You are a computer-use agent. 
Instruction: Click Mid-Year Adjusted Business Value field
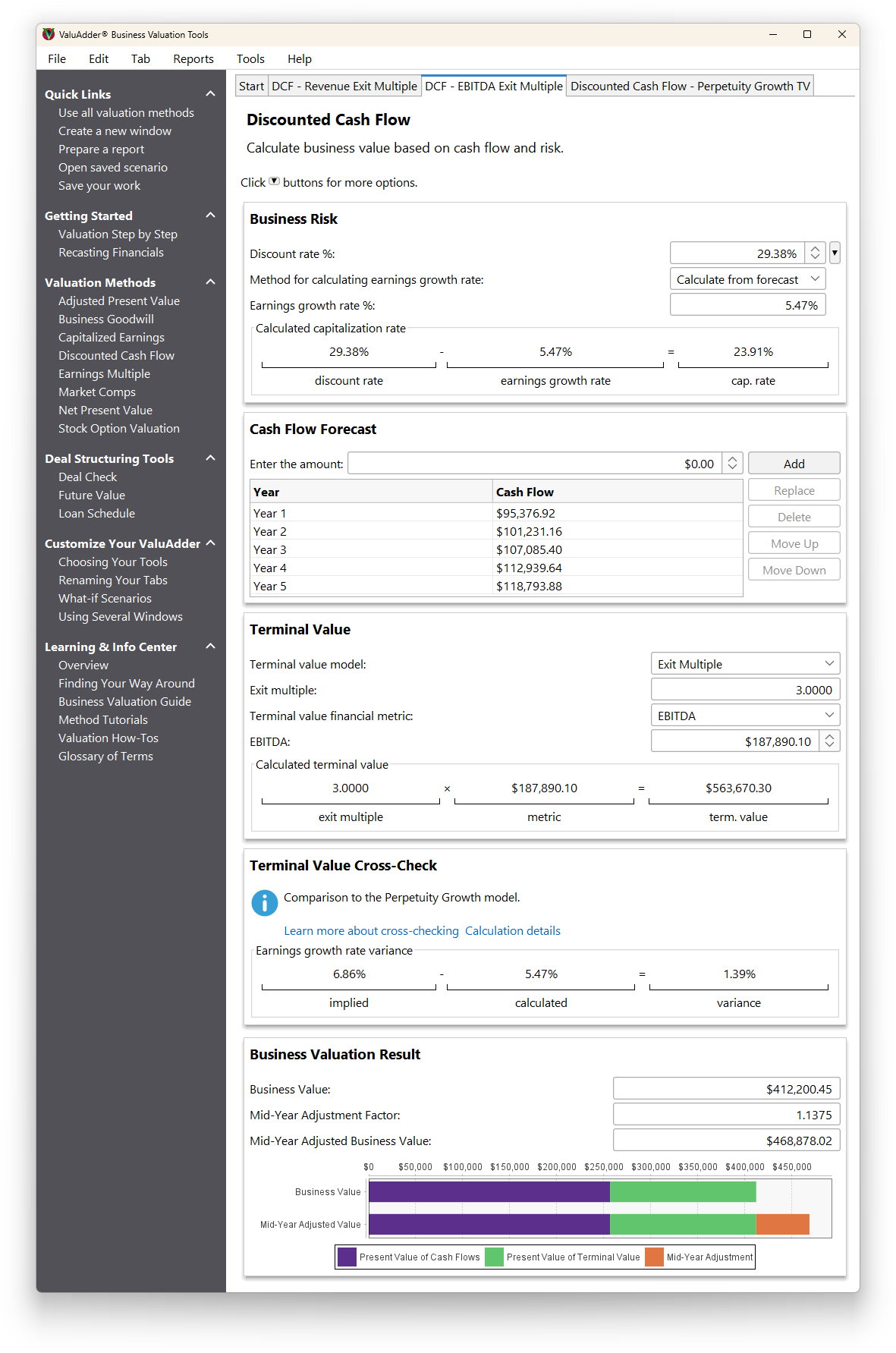[x=726, y=1141]
